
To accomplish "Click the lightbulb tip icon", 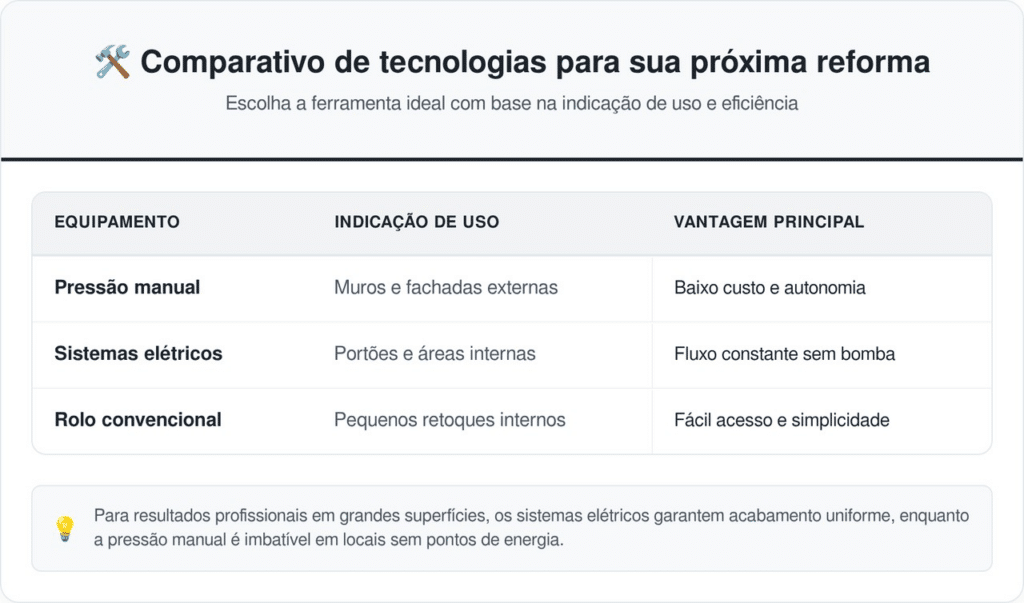I will (x=65, y=529).
